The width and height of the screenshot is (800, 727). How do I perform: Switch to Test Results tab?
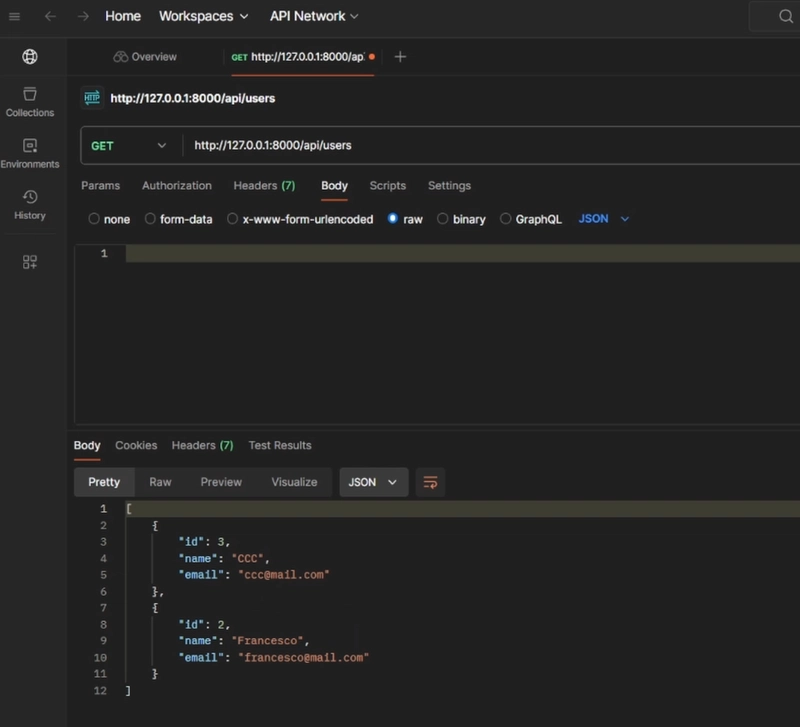tap(280, 445)
